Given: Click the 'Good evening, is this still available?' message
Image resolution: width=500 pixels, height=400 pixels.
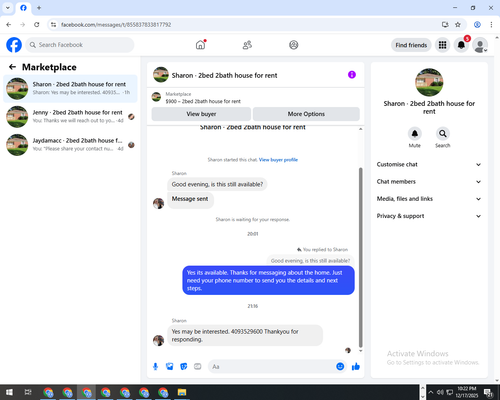Looking at the screenshot, I should pyautogui.click(x=217, y=184).
